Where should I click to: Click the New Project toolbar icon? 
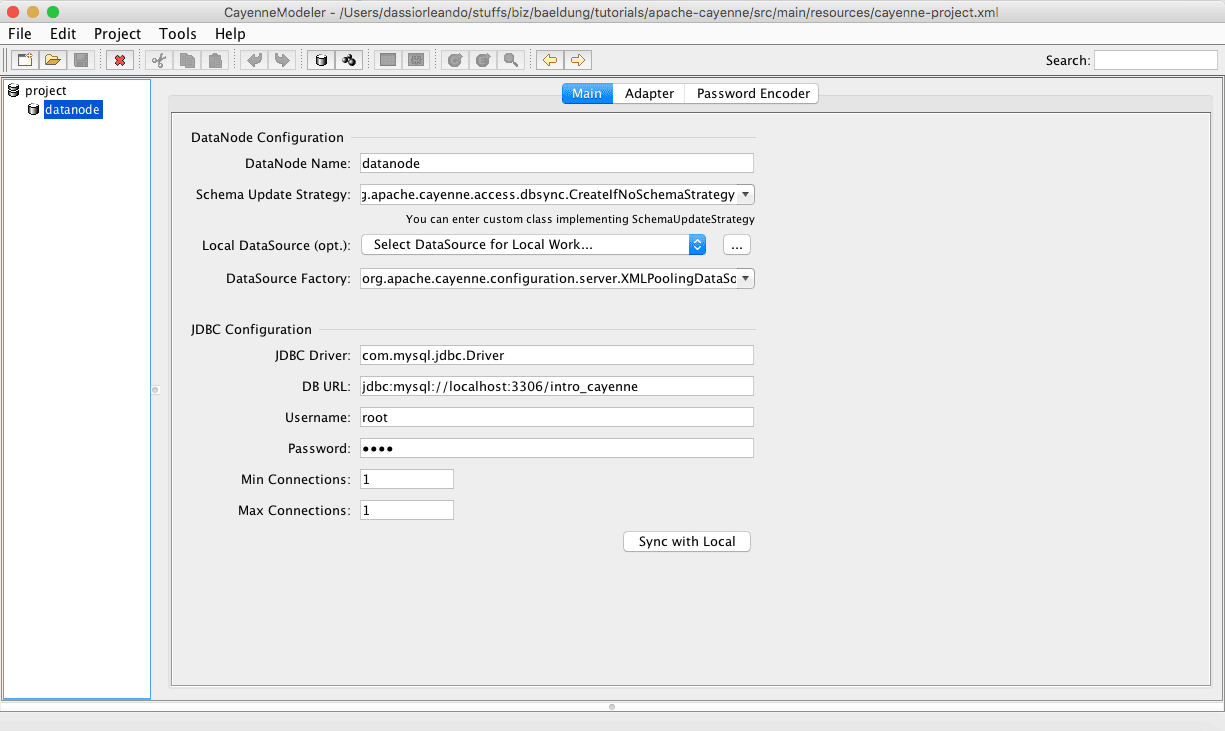[x=24, y=60]
